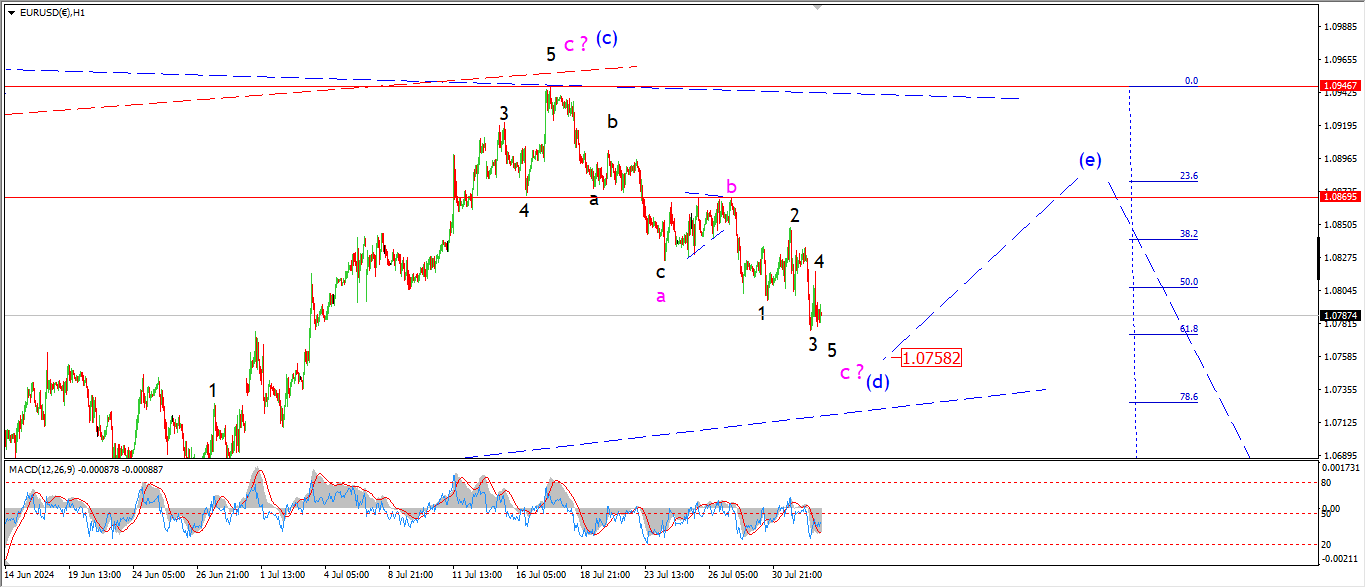The height and width of the screenshot is (588, 1366).
Task: Select the 61.8 Fibonacci level label
Action: 1188,328
